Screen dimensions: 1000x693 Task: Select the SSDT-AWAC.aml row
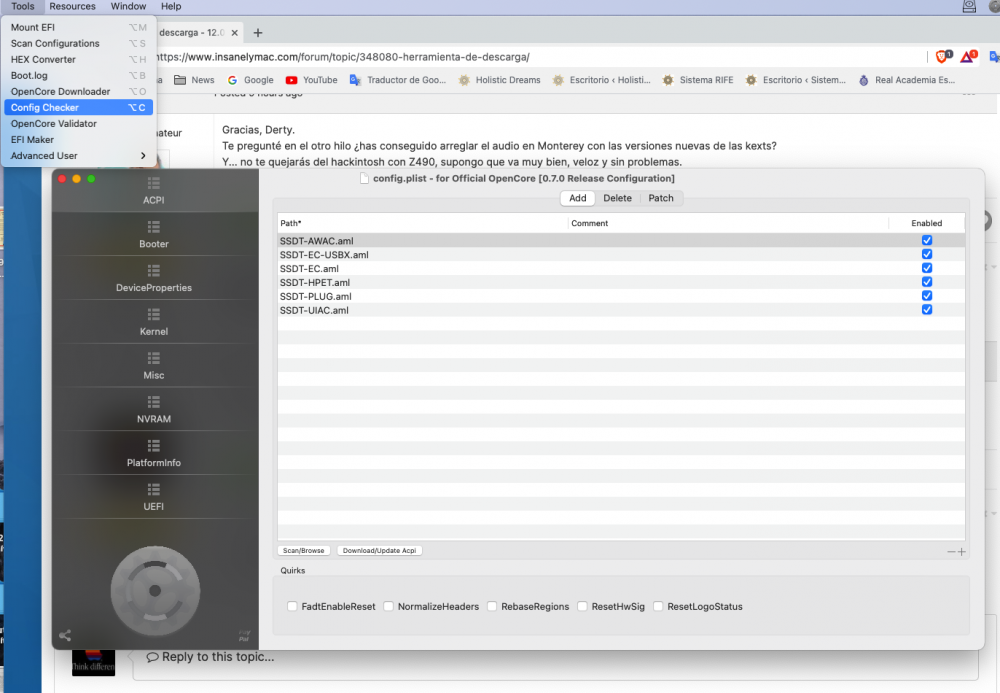point(621,240)
